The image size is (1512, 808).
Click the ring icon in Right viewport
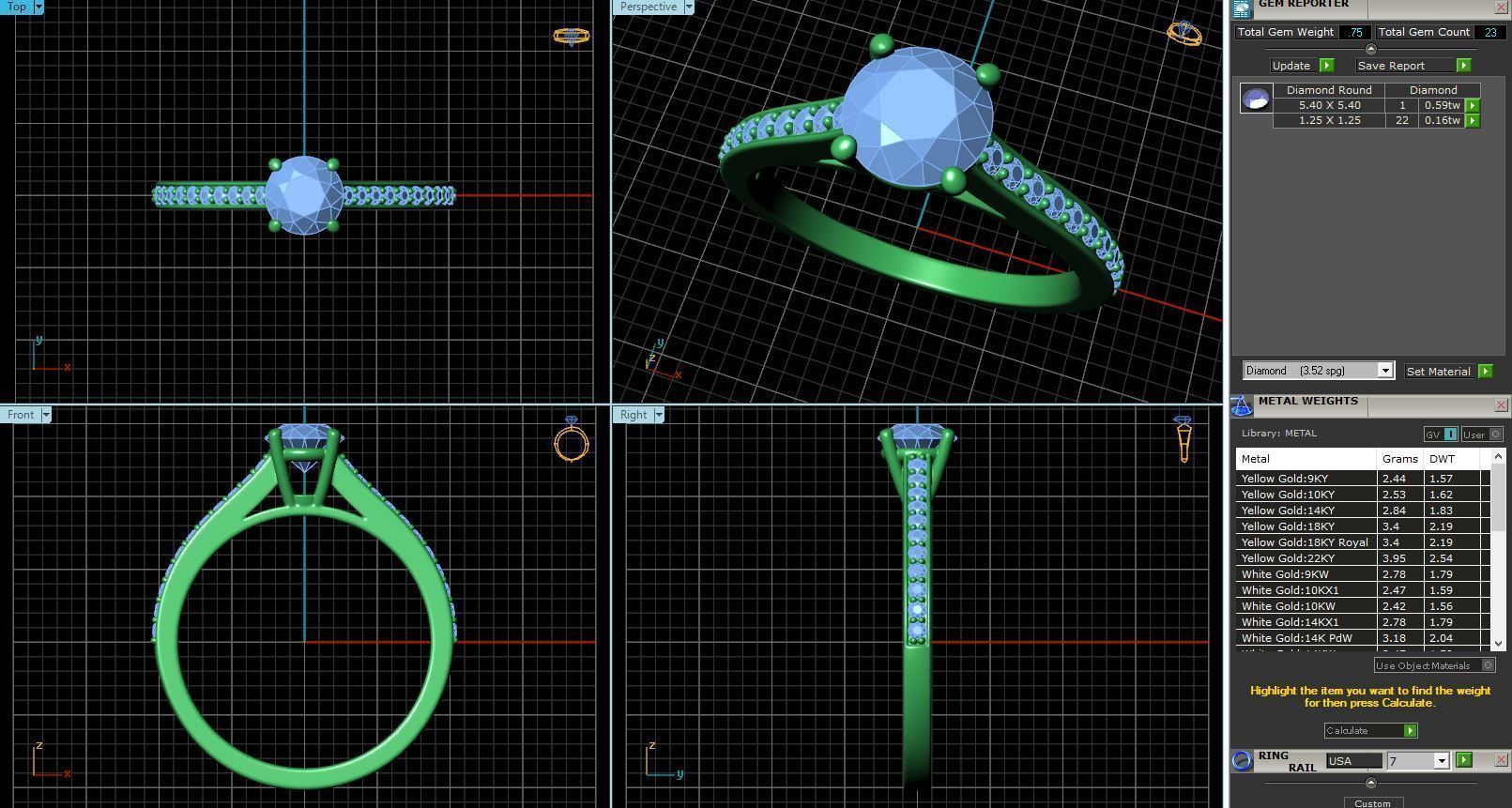(1184, 439)
